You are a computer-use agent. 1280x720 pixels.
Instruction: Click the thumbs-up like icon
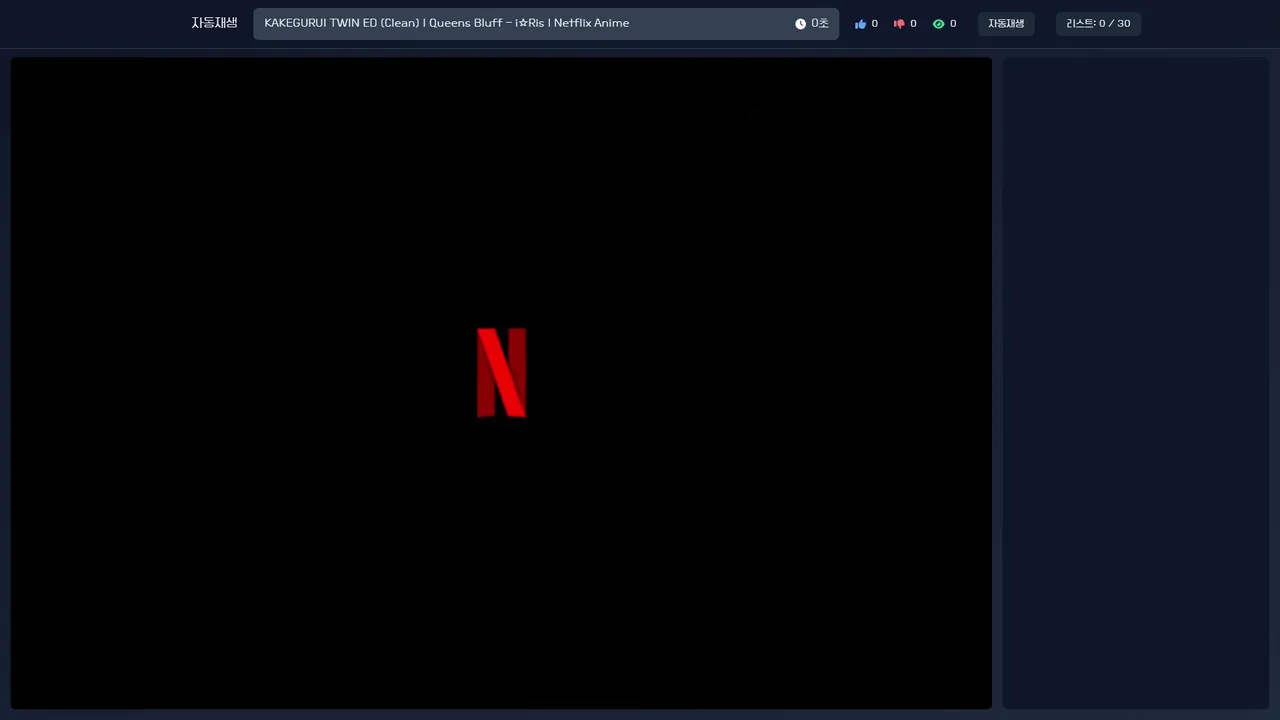point(860,24)
